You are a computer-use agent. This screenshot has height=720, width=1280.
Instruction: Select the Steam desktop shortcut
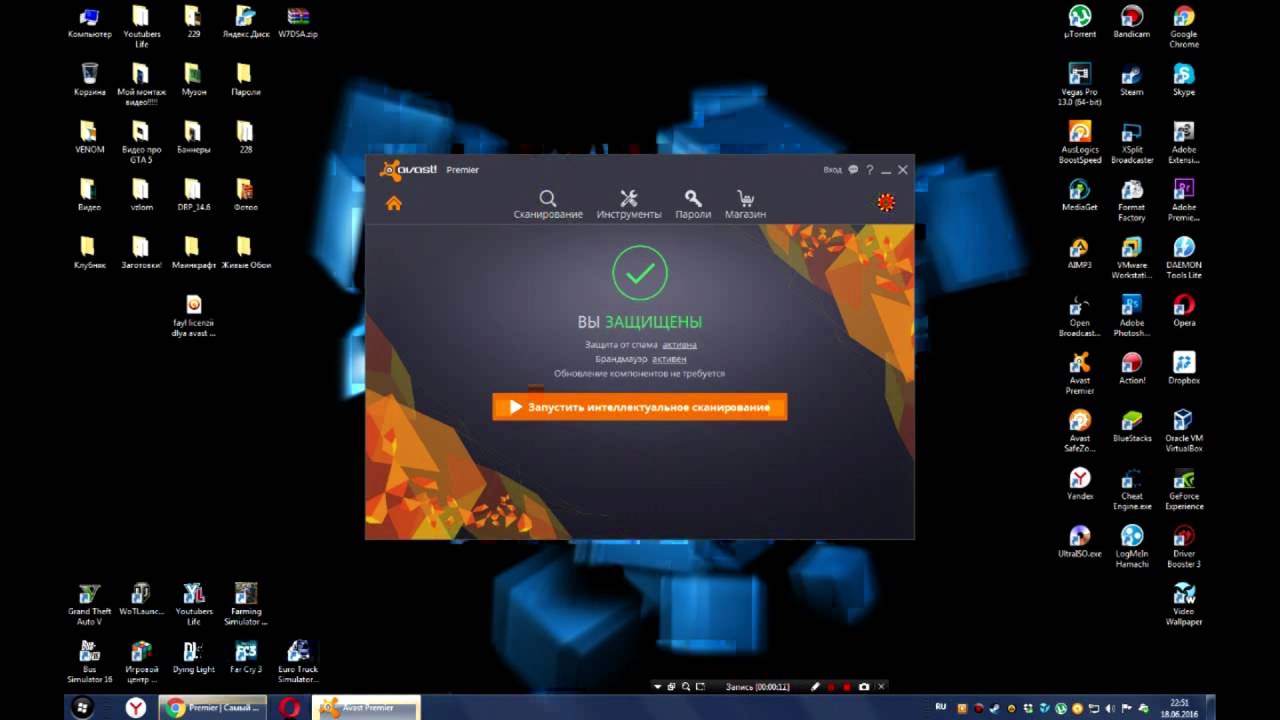coord(1131,80)
